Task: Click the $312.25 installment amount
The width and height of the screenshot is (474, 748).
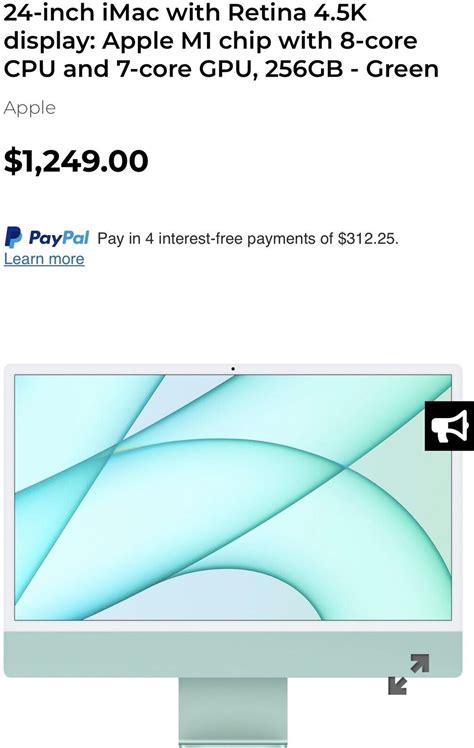Action: click(367, 238)
